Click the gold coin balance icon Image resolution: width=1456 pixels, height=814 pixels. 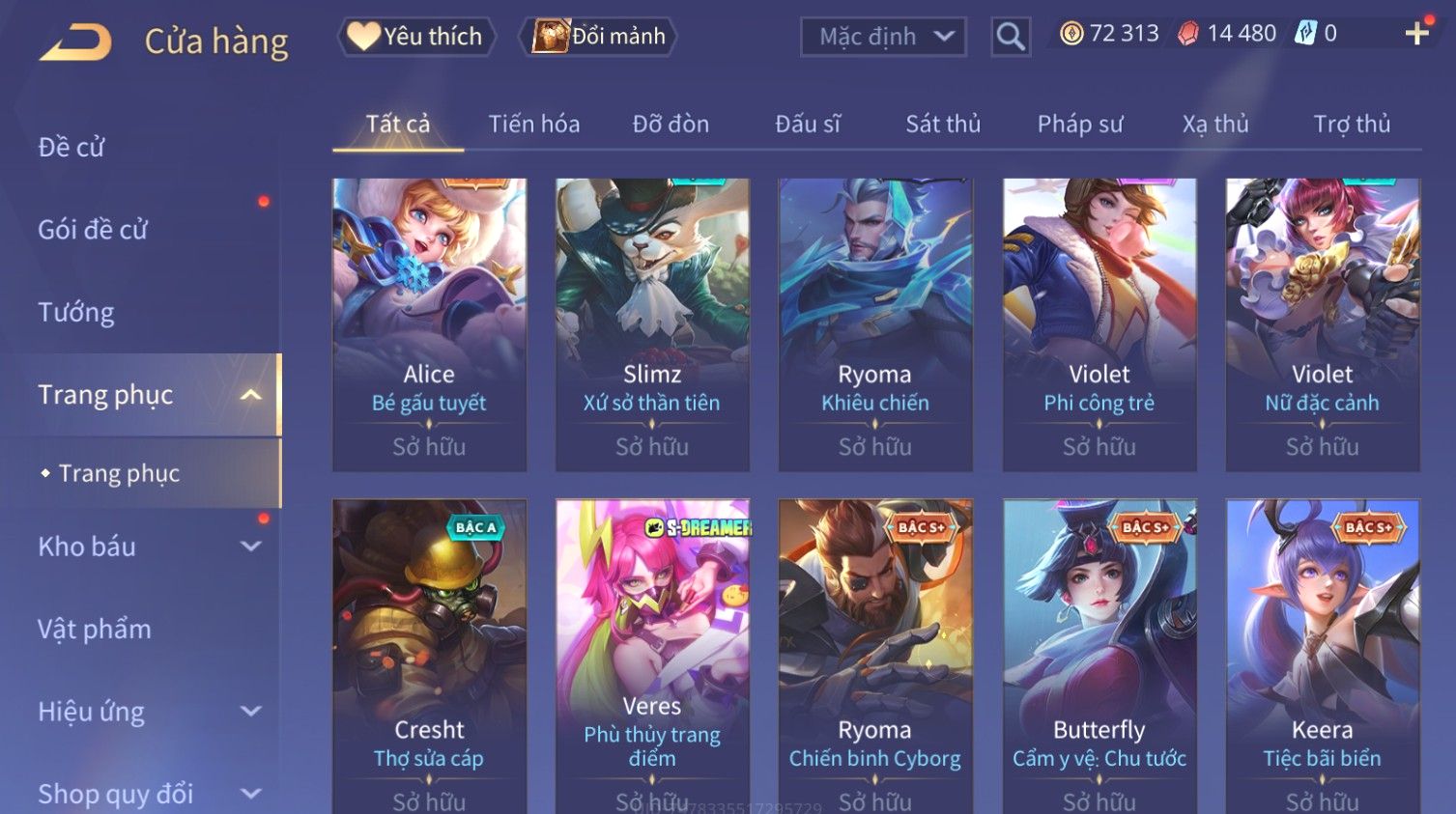pyautogui.click(x=1071, y=34)
